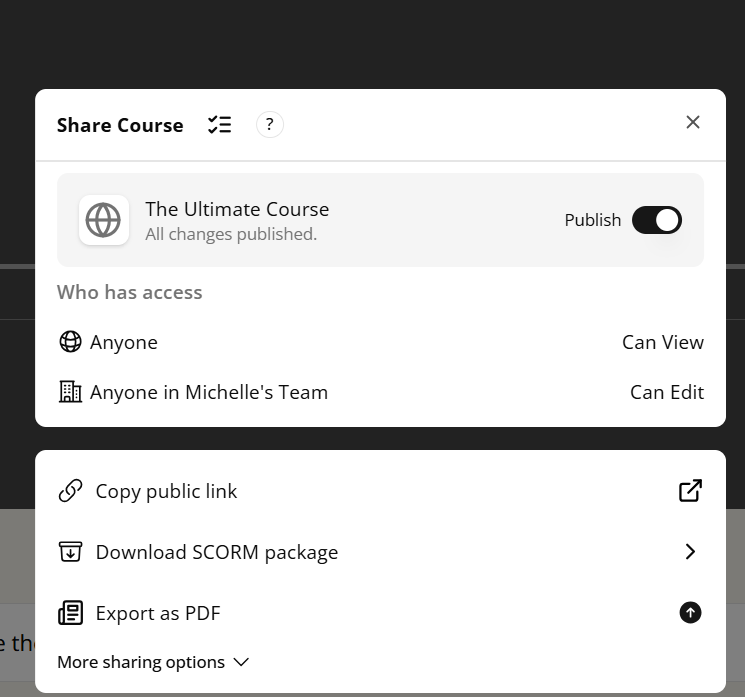Change the Can Edit permission for Michelle's Team
This screenshot has width=745, height=697.
pyautogui.click(x=667, y=392)
